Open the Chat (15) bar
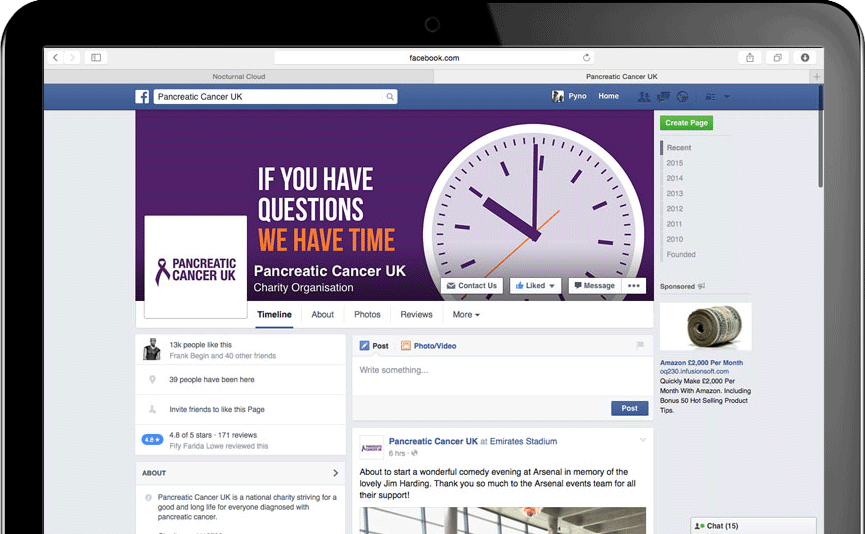 click(754, 526)
